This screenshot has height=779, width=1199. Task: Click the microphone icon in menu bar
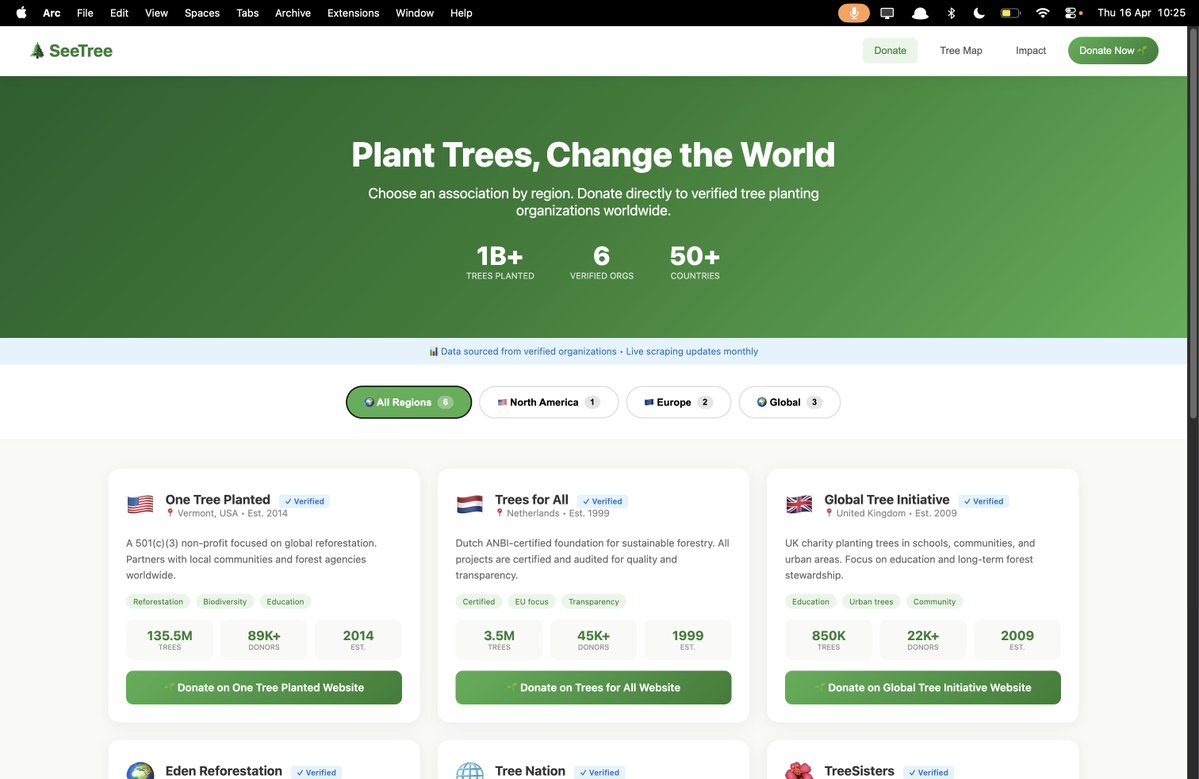(853, 13)
